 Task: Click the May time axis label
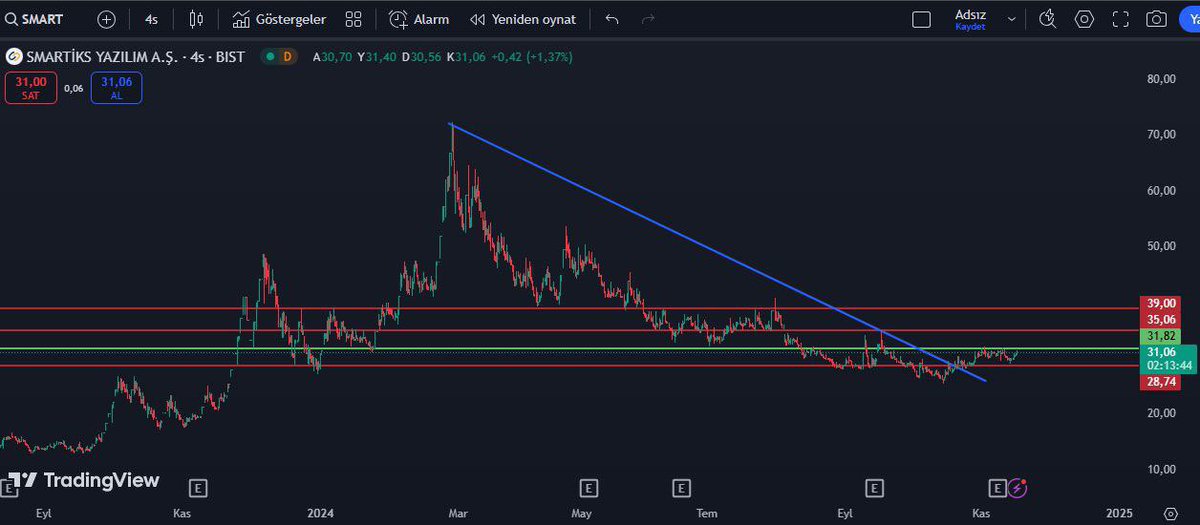pos(582,513)
